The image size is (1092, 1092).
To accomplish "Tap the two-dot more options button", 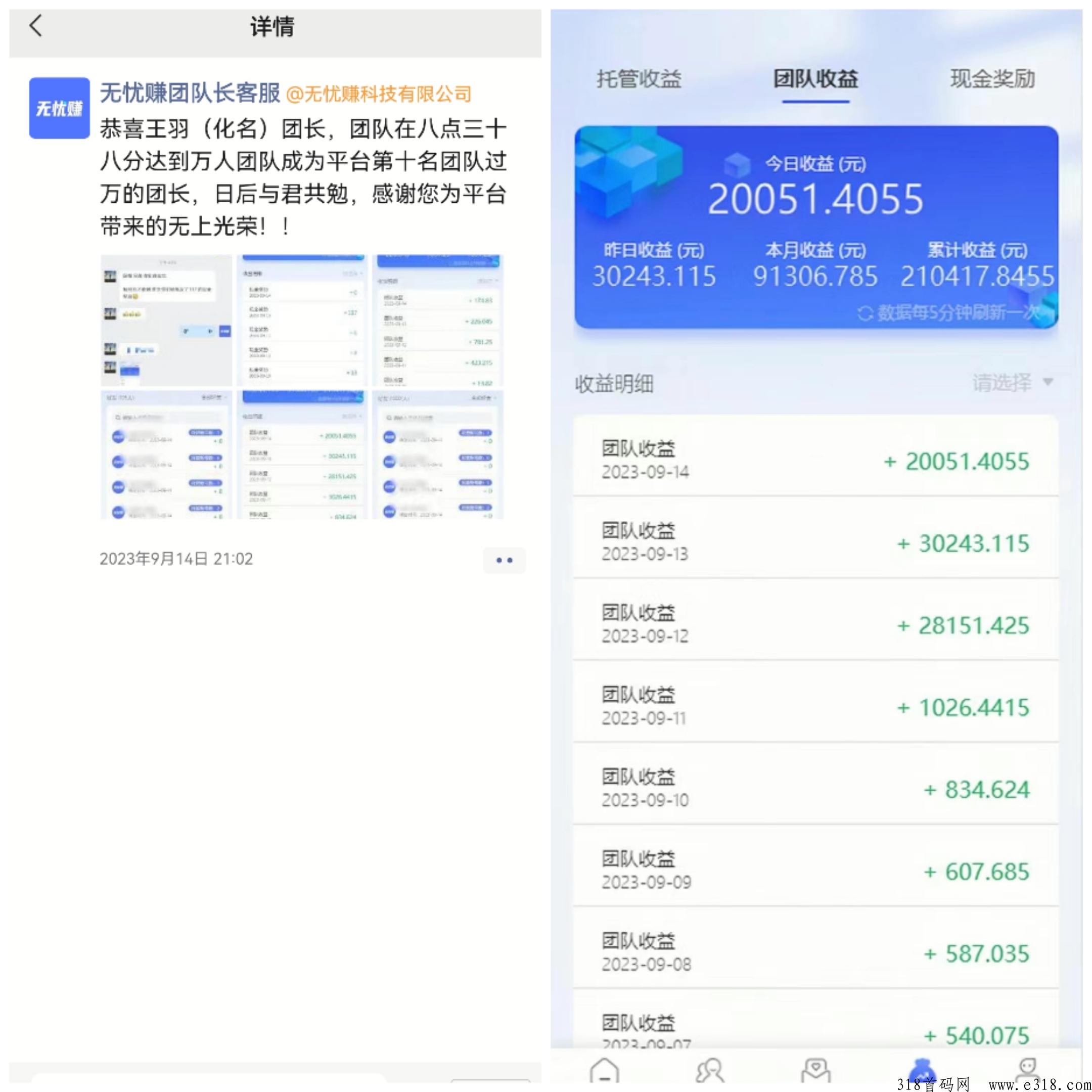I will pos(504,560).
